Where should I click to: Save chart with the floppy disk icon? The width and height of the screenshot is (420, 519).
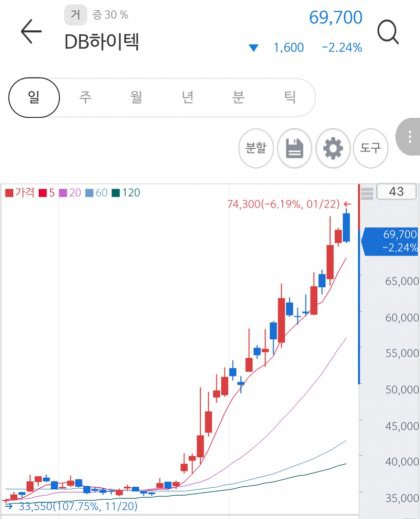295,148
